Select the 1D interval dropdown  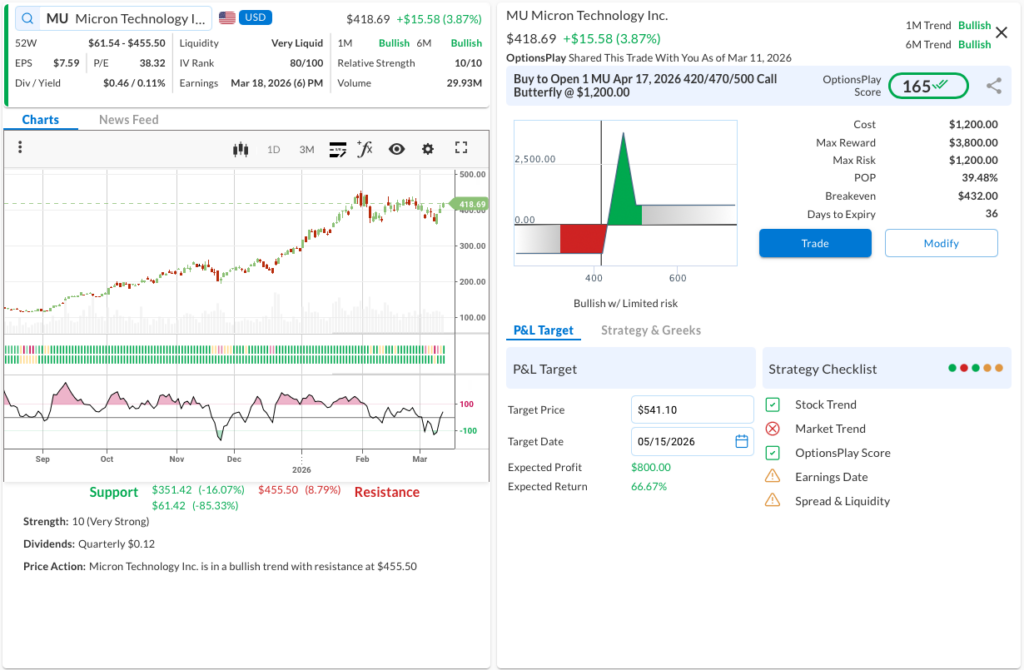[x=273, y=149]
